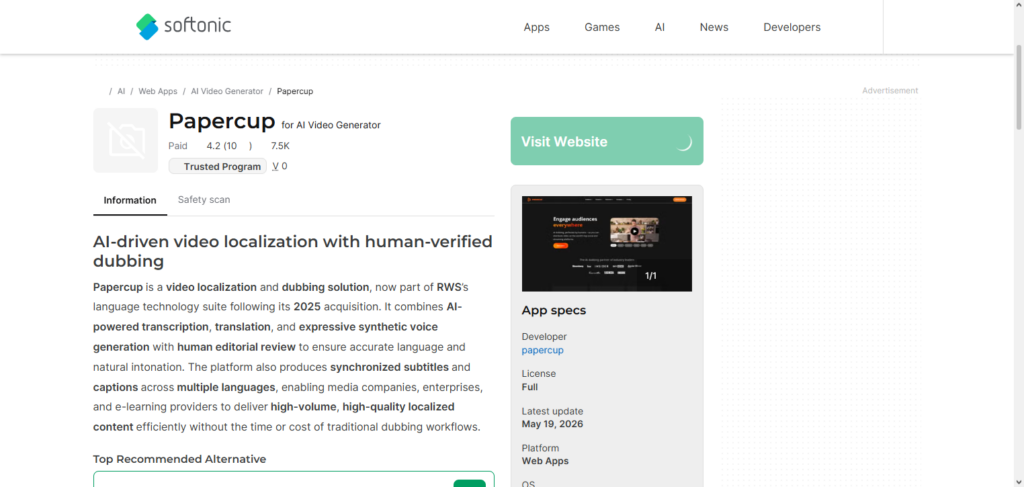Click the Softonic logo

pyautogui.click(x=184, y=27)
